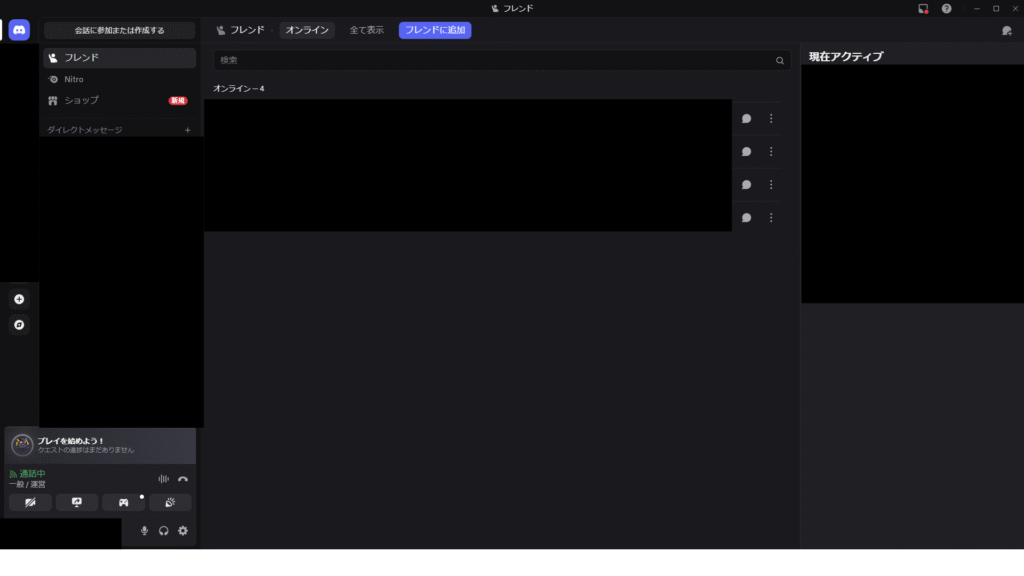Screen dimensions: 1024x576
Task: Click the フレンドに追加 button
Action: (x=435, y=30)
